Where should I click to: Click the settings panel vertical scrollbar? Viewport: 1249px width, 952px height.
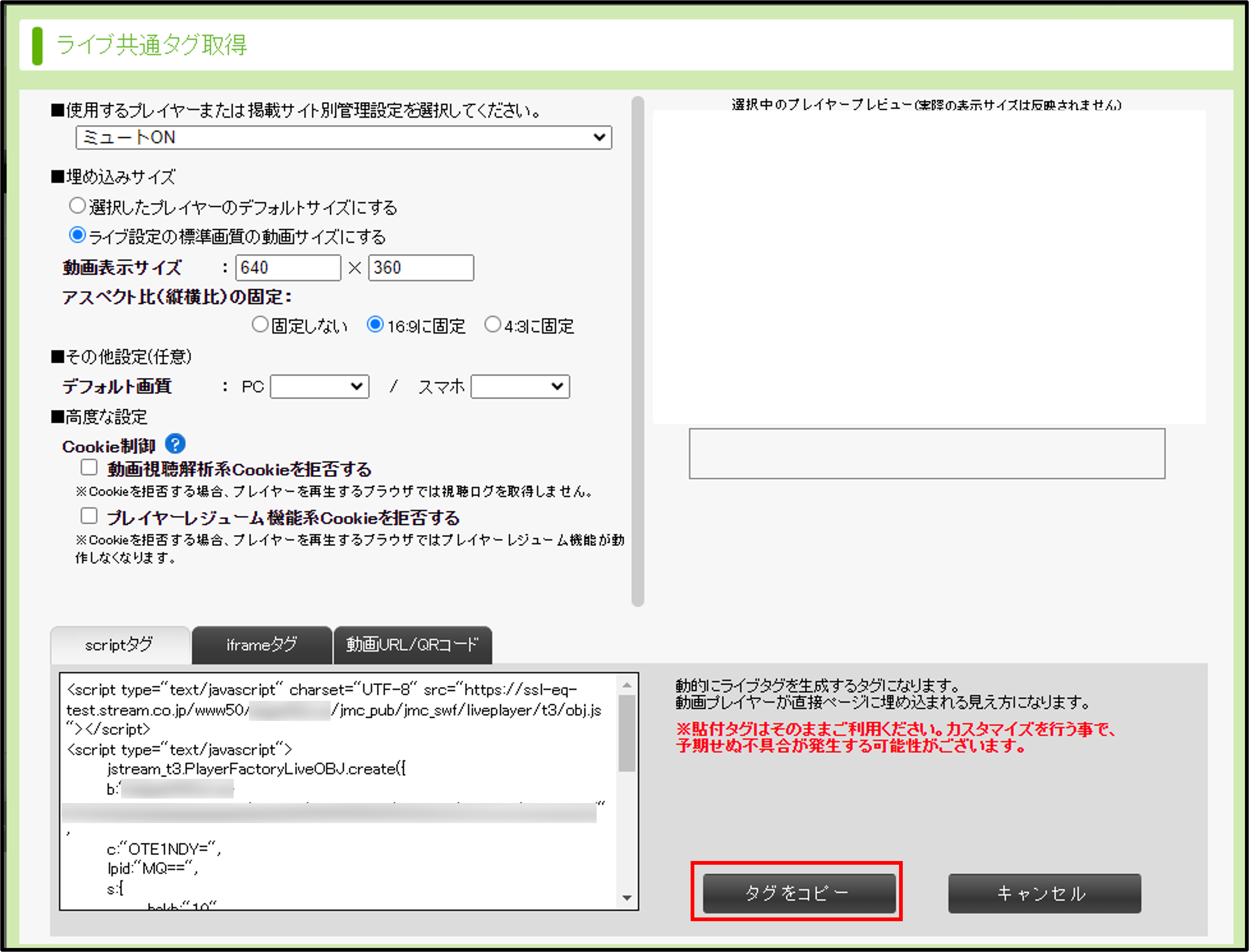pos(638,351)
